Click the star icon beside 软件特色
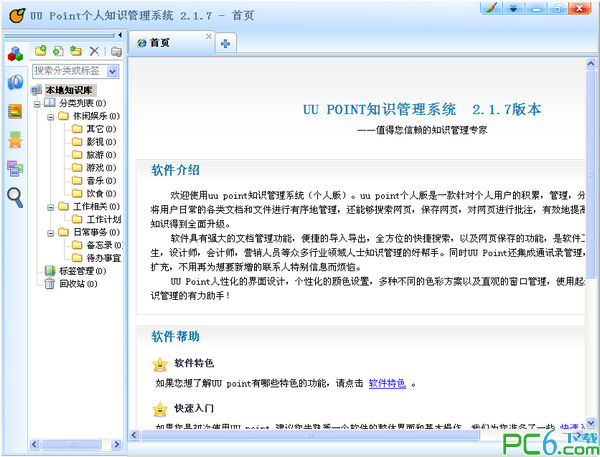This screenshot has width=600, height=457. point(160,364)
